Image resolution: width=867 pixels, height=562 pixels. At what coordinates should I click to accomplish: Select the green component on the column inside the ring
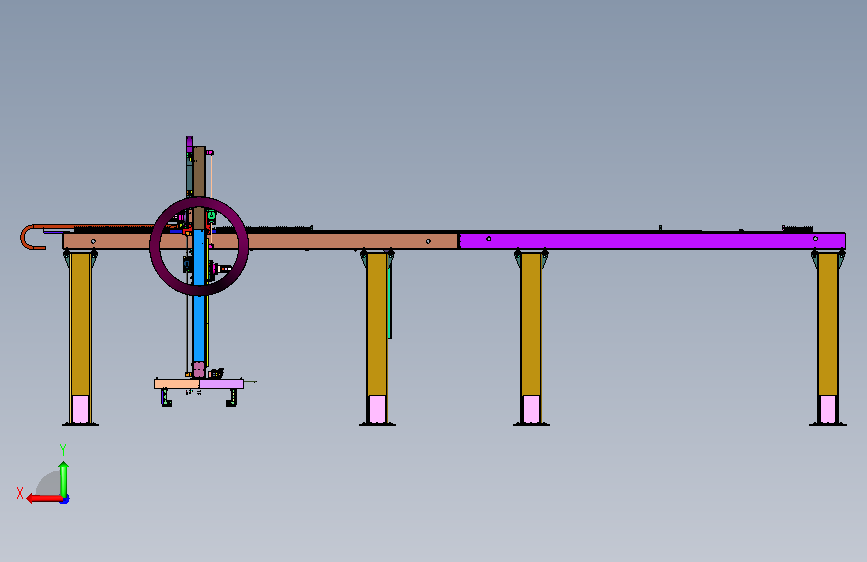point(211,216)
